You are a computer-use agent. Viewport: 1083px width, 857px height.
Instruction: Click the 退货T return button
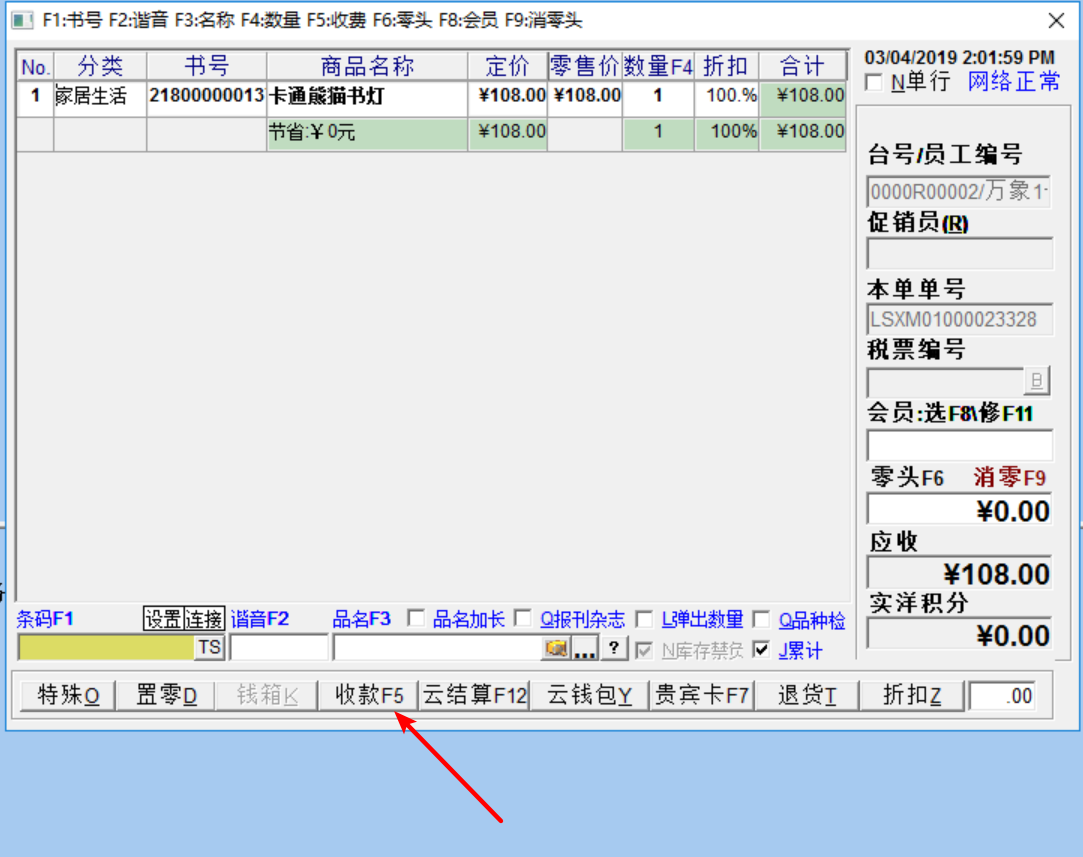(x=806, y=696)
